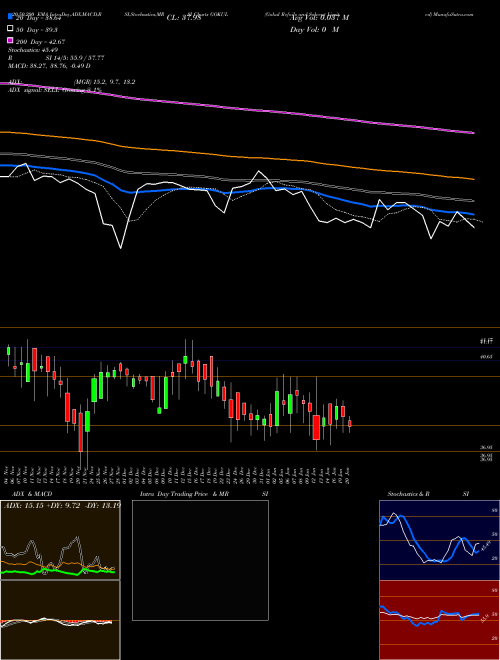500x660 pixels.
Task: Click the Stochastics & RSI panel heading
Action: (x=428, y=494)
